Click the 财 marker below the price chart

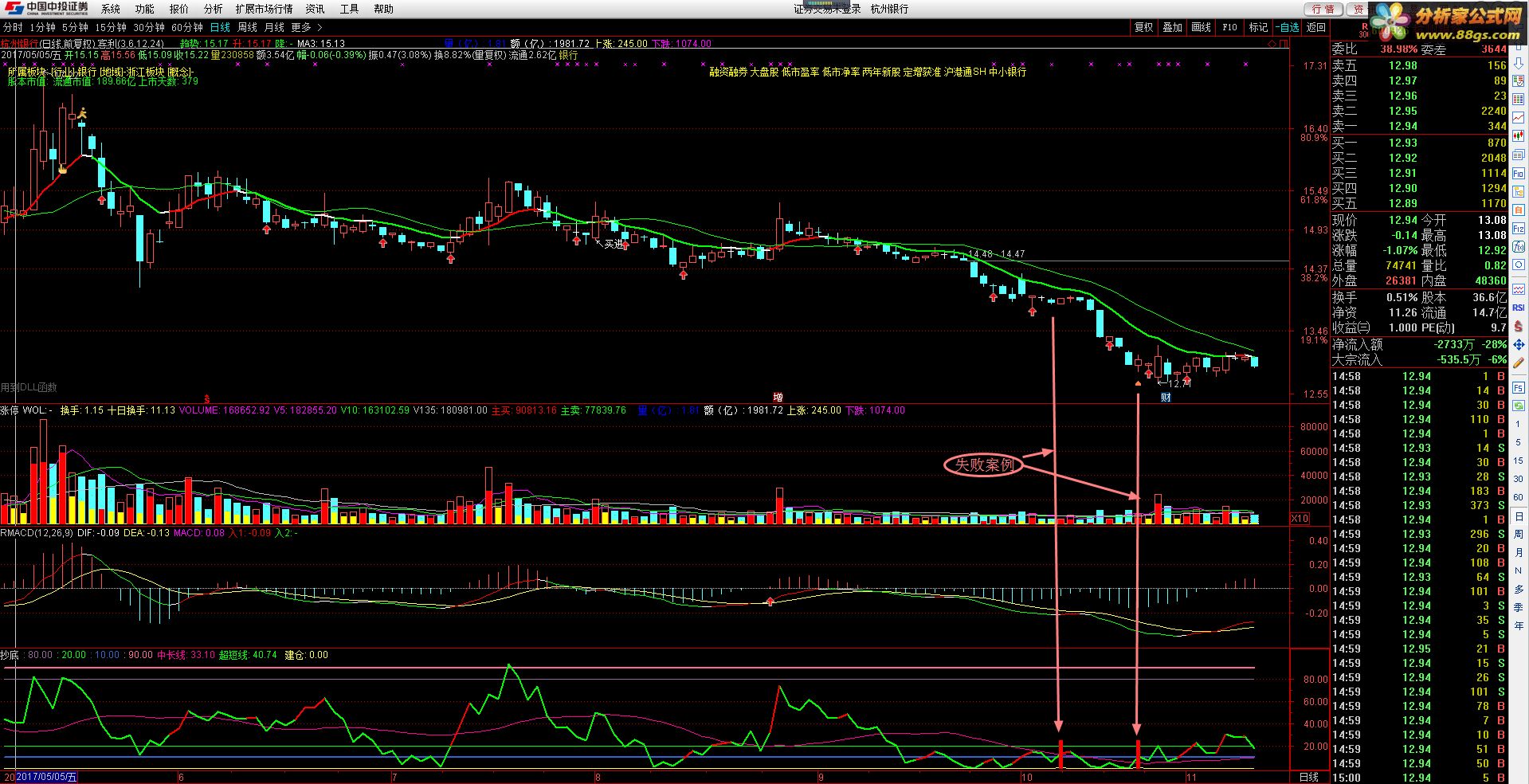click(x=1166, y=397)
